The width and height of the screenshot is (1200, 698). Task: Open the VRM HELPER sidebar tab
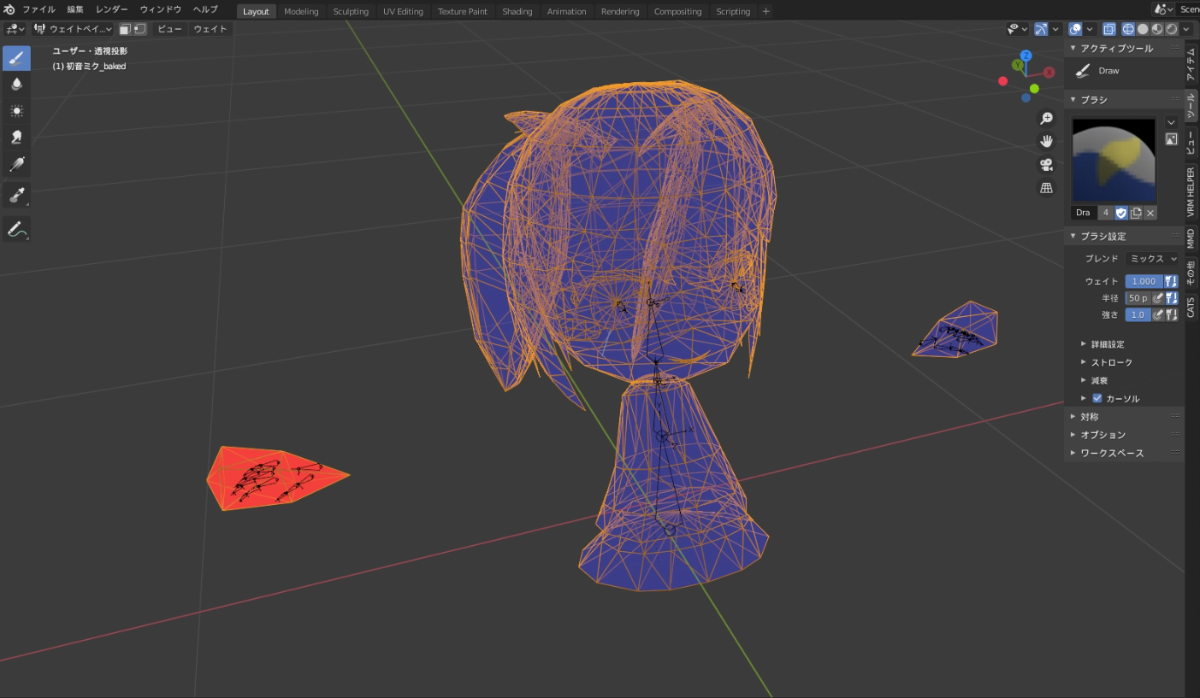coord(1191,192)
